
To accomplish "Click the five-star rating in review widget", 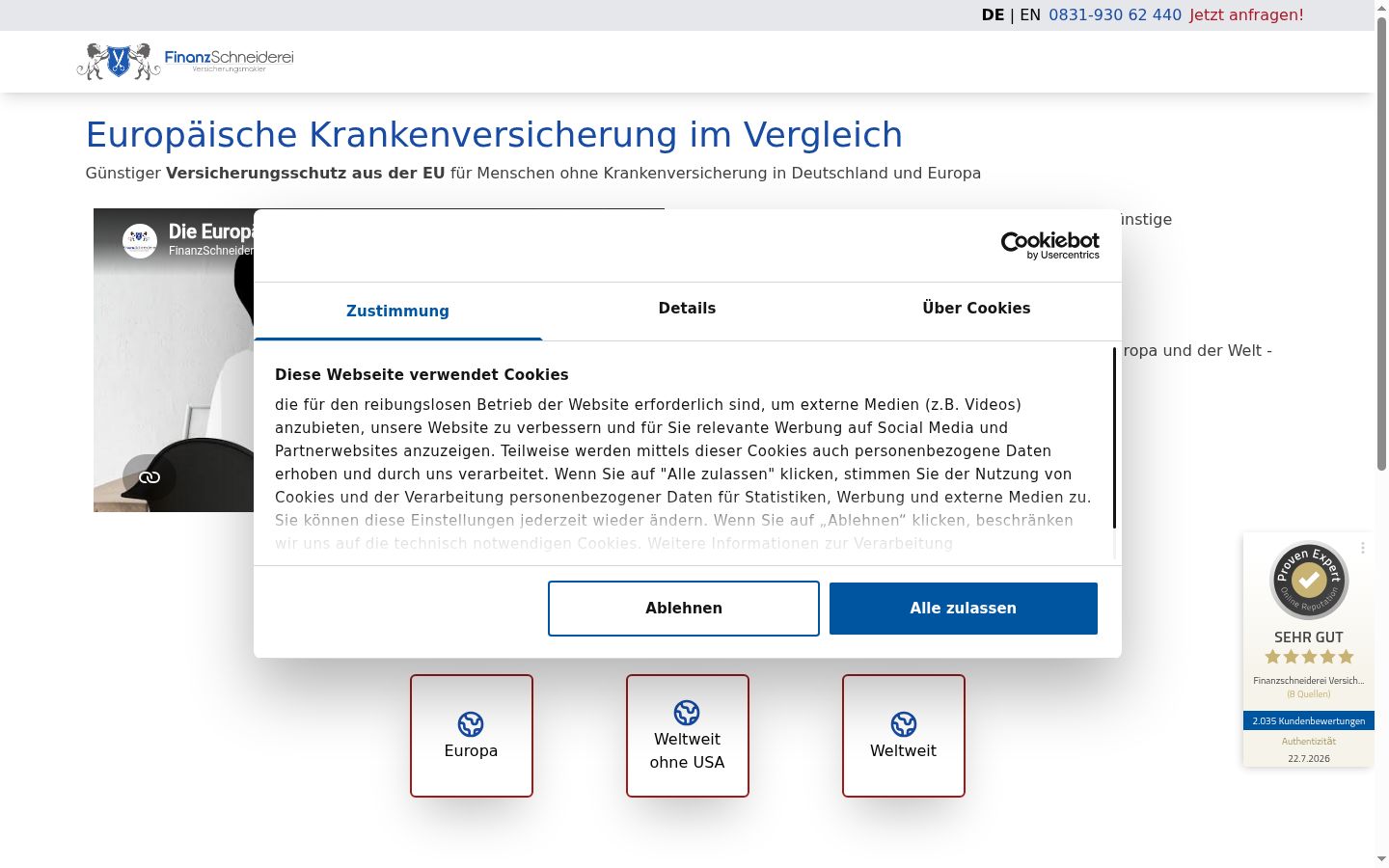I will 1309,657.
